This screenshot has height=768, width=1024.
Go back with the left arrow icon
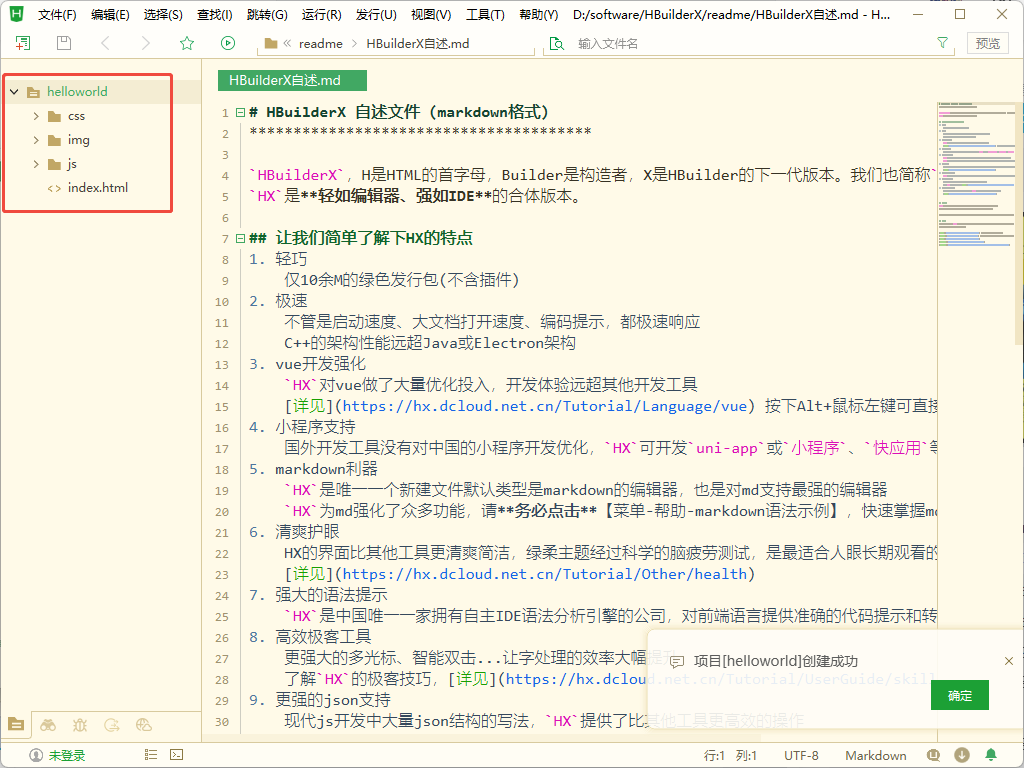pyautogui.click(x=104, y=43)
